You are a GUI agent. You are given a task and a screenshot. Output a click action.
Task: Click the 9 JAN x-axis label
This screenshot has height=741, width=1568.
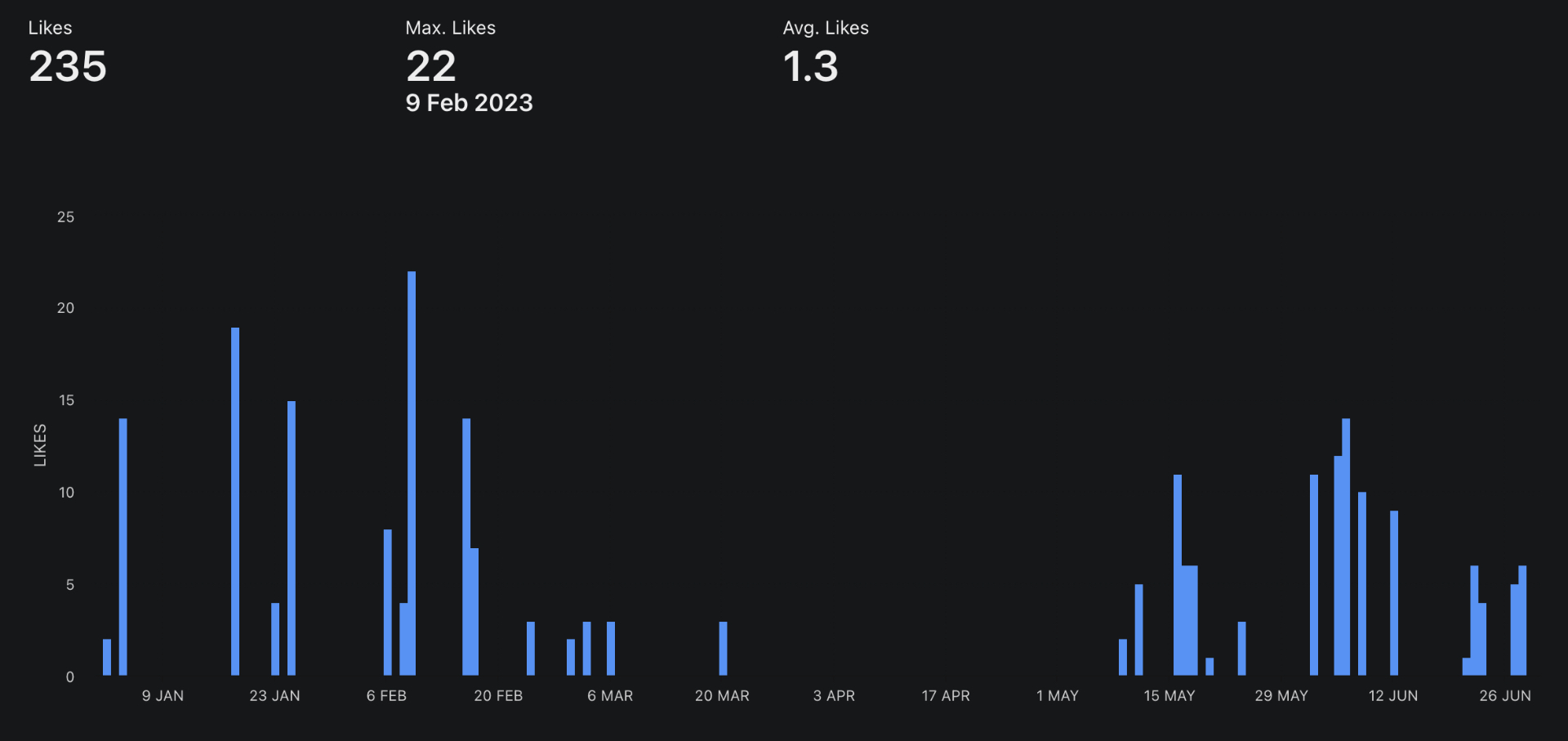click(x=163, y=696)
